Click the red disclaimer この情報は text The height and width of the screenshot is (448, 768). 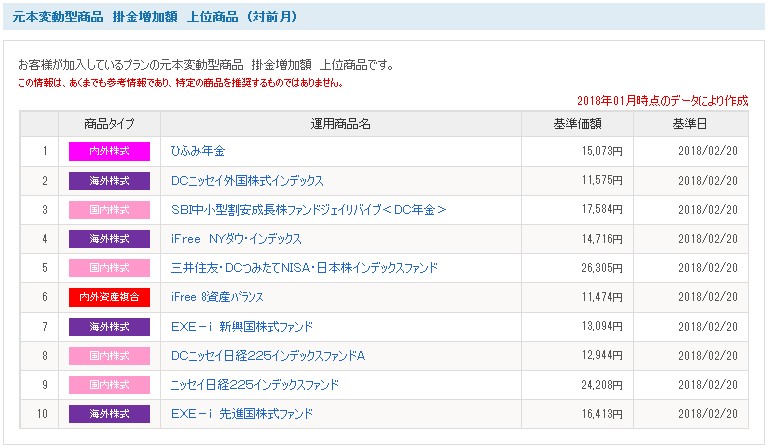pos(180,83)
